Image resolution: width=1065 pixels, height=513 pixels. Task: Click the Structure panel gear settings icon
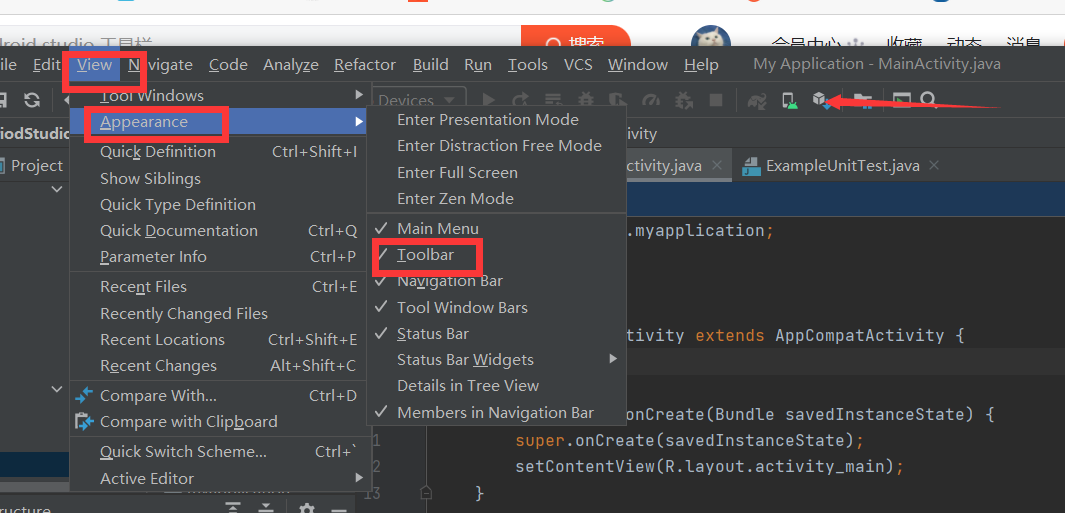pos(307,508)
